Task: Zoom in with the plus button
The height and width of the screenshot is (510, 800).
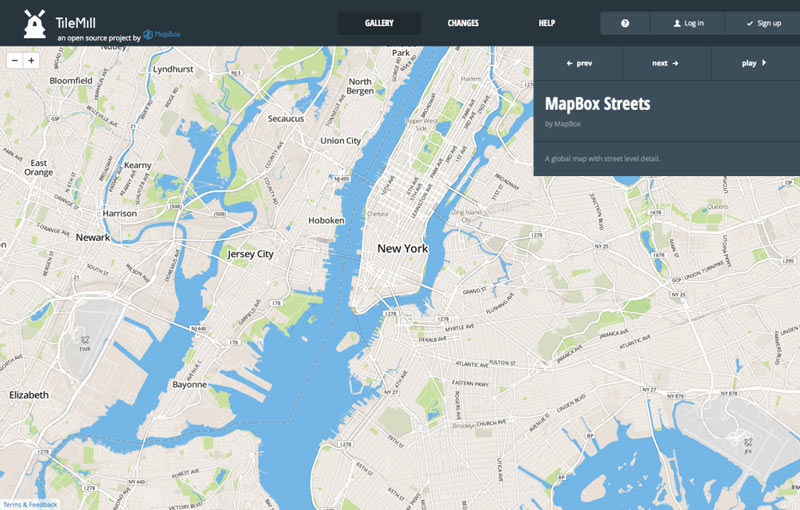Action: [x=31, y=60]
